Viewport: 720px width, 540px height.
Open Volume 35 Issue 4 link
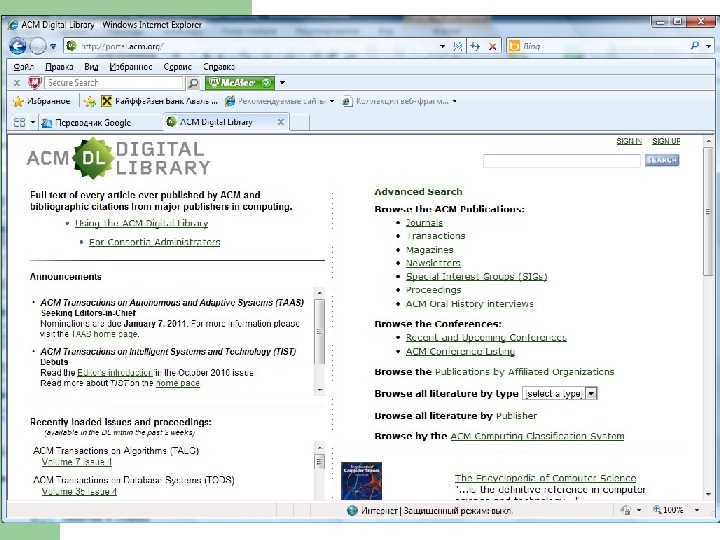click(79, 491)
